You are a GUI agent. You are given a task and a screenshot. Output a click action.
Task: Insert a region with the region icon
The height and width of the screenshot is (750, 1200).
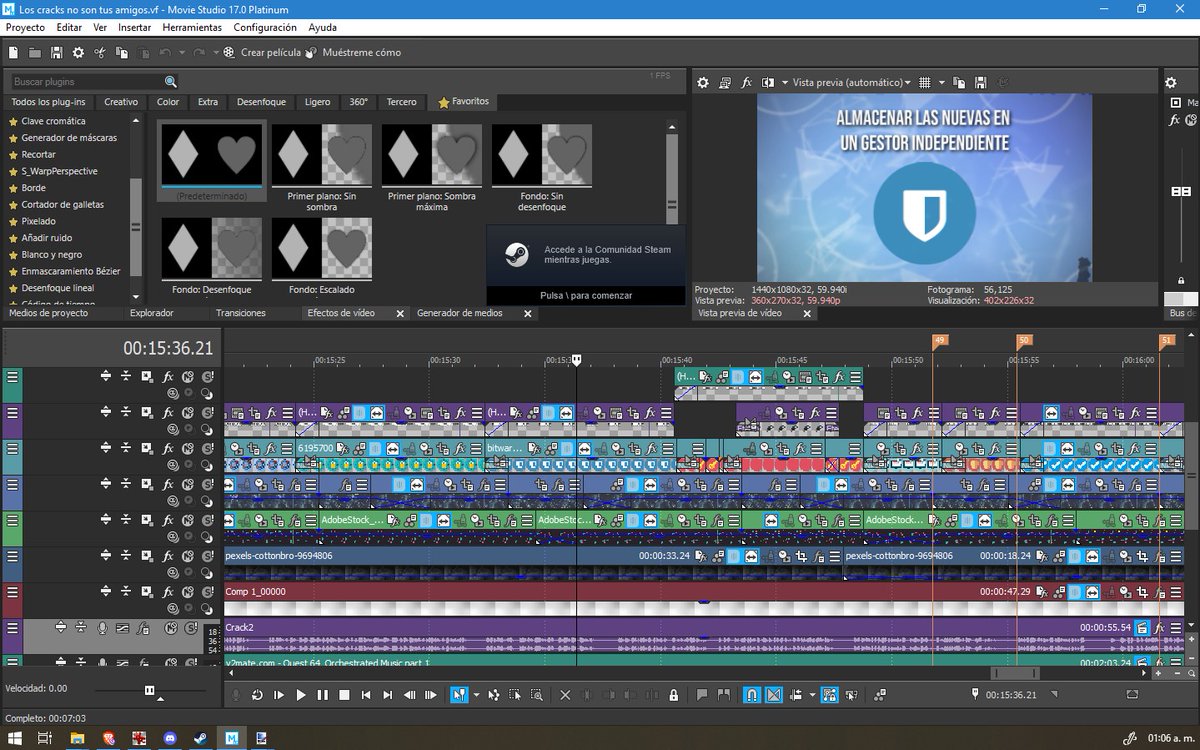tap(723, 695)
